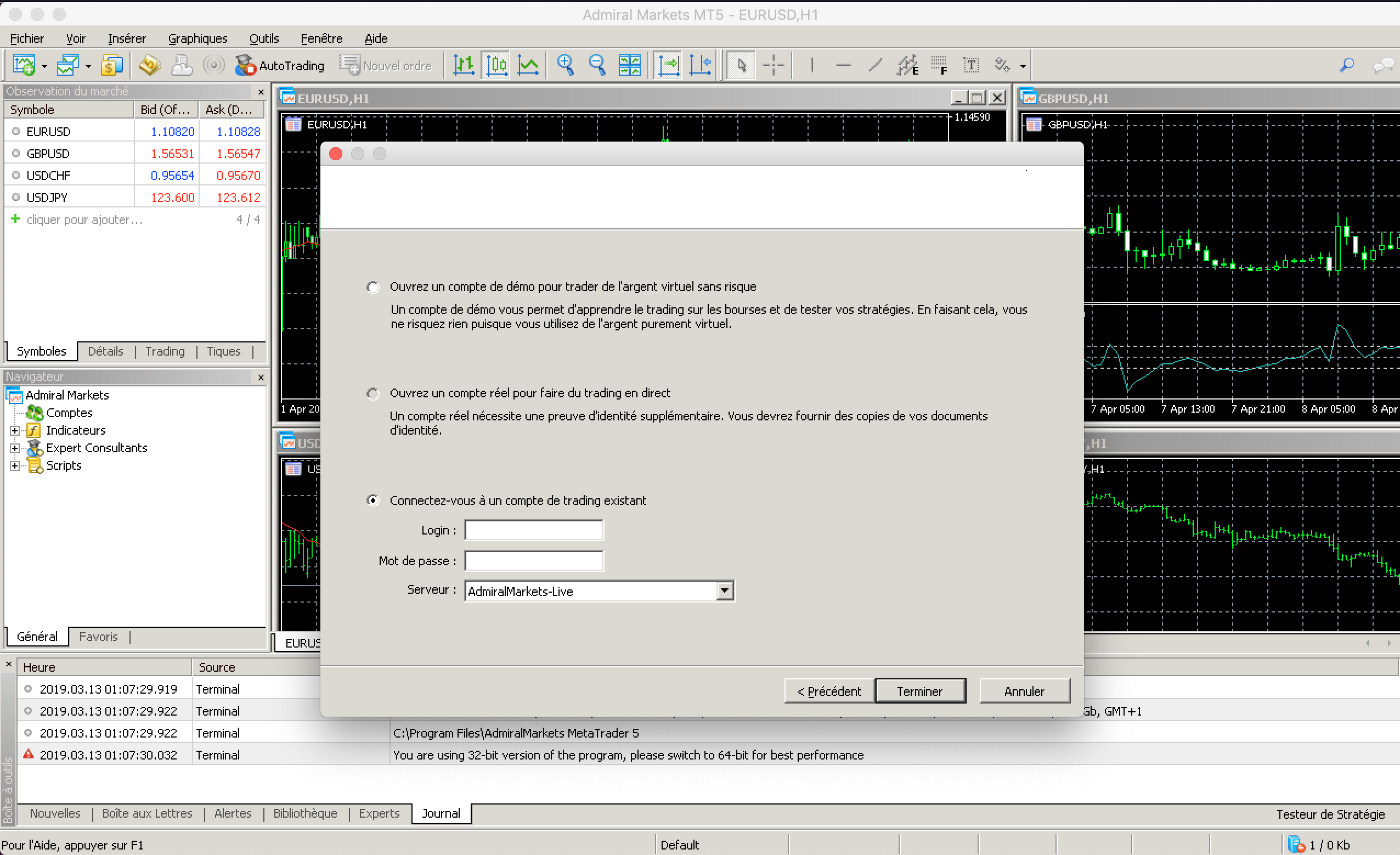Image resolution: width=1400 pixels, height=855 pixels.
Task: Click the yellow tag Navigator icon
Action: click(150, 65)
